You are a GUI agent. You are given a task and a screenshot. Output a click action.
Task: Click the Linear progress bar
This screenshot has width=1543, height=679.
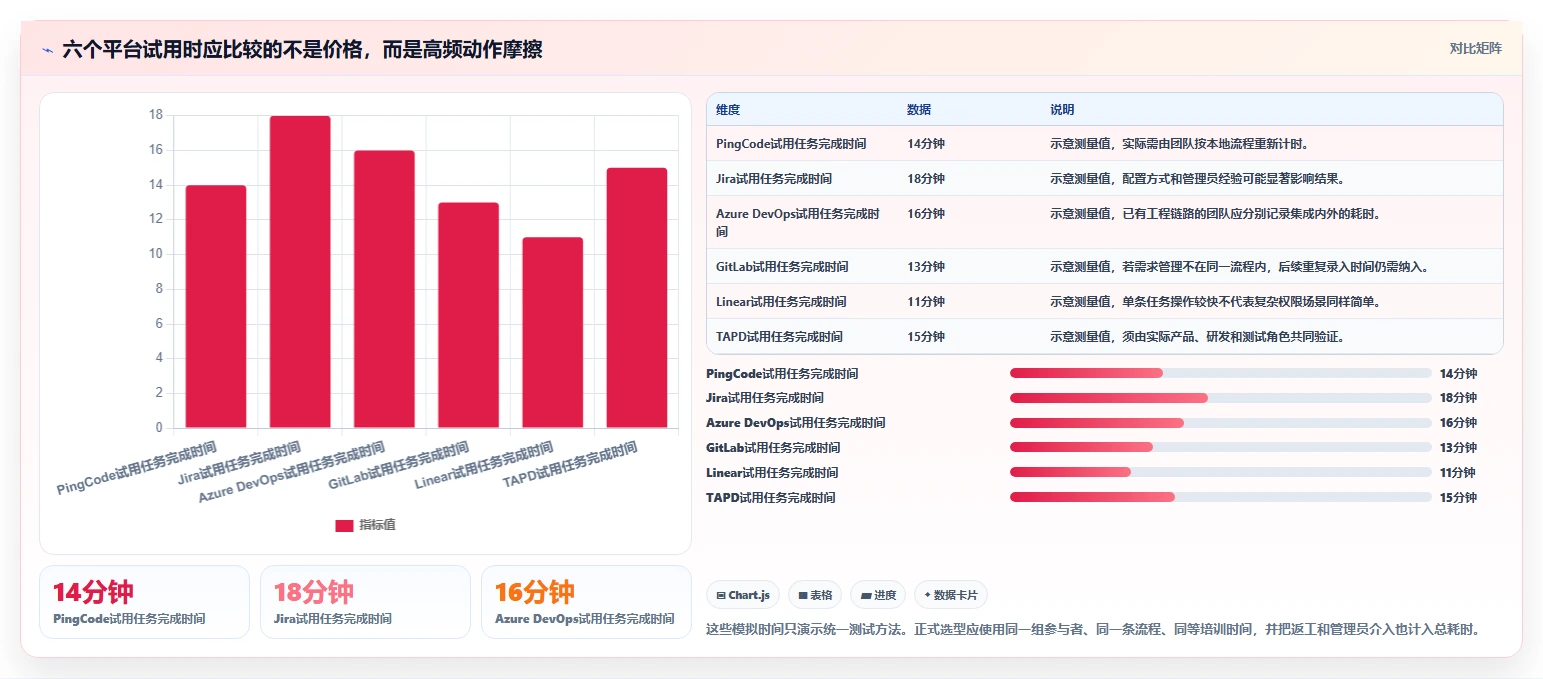[1221, 472]
